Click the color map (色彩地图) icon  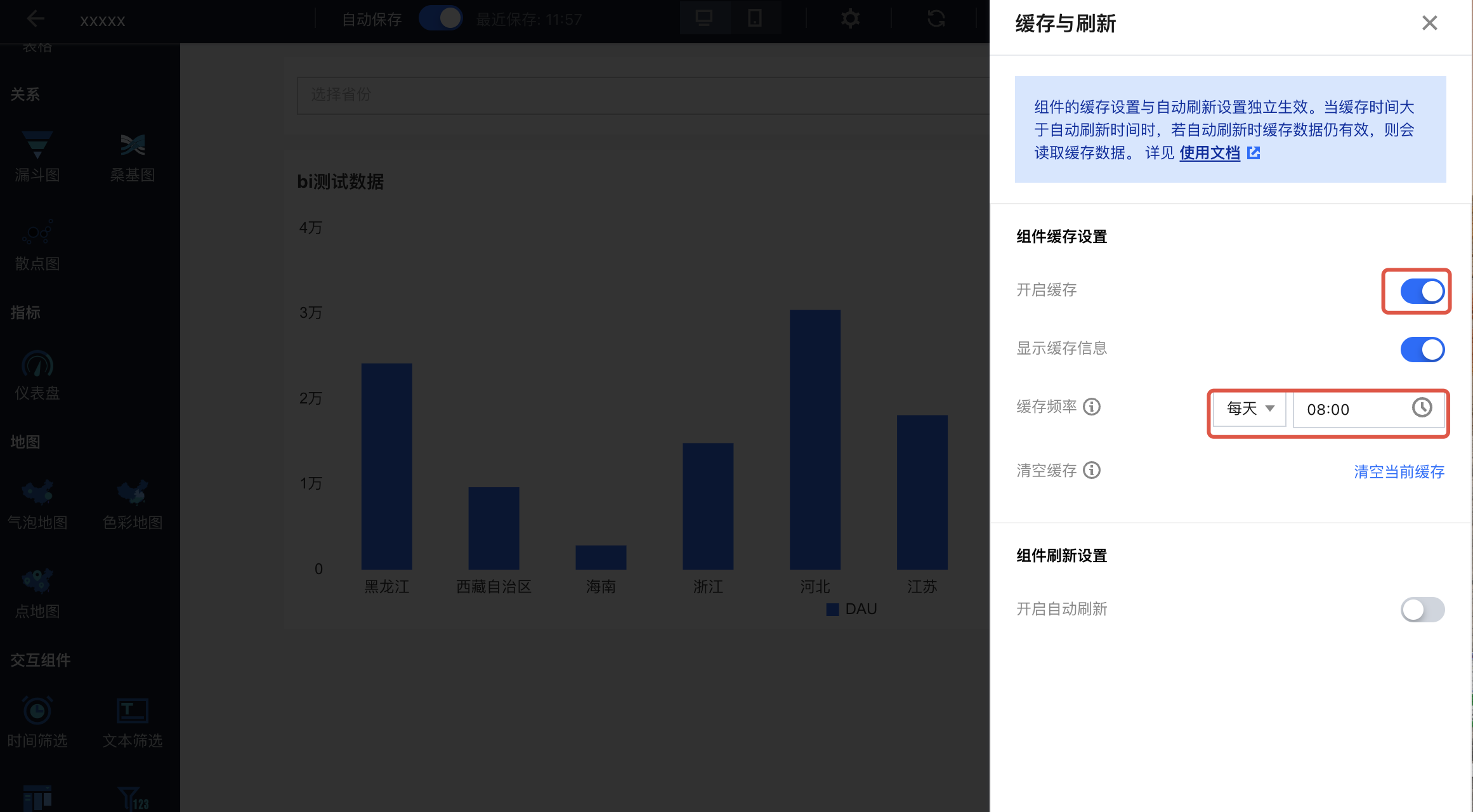pyautogui.click(x=133, y=492)
